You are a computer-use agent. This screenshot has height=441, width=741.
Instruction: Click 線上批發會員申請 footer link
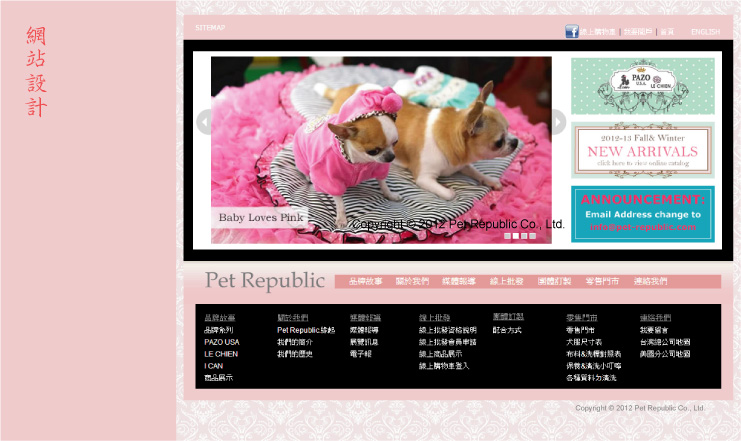[448, 342]
